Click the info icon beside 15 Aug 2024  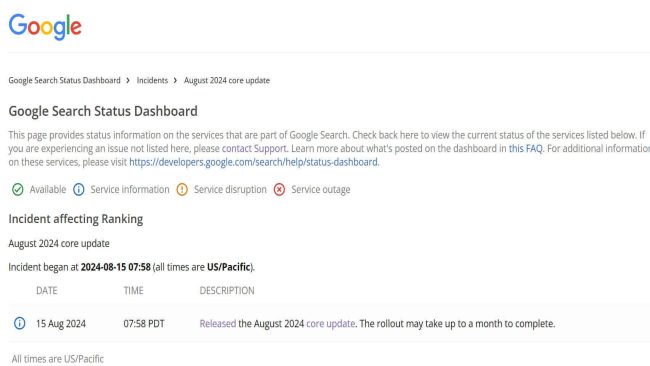[x=19, y=323]
